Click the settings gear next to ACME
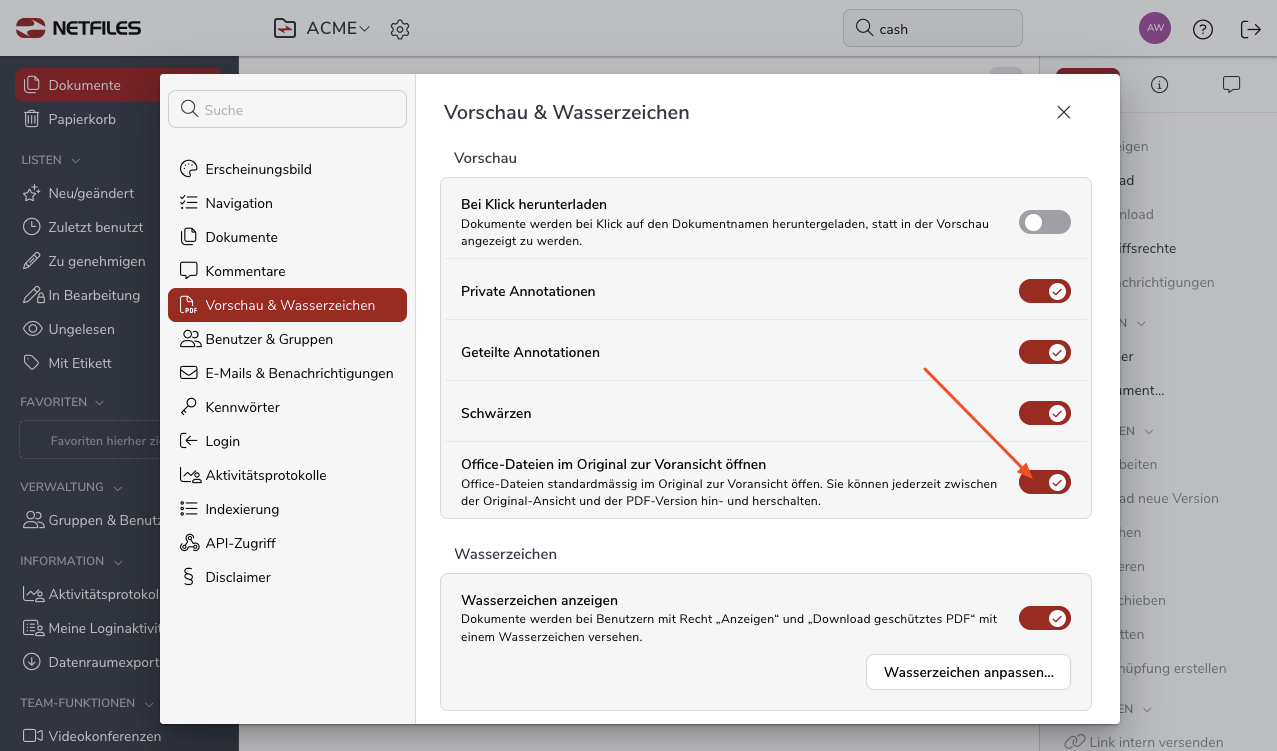This screenshot has width=1277, height=751. [x=400, y=29]
